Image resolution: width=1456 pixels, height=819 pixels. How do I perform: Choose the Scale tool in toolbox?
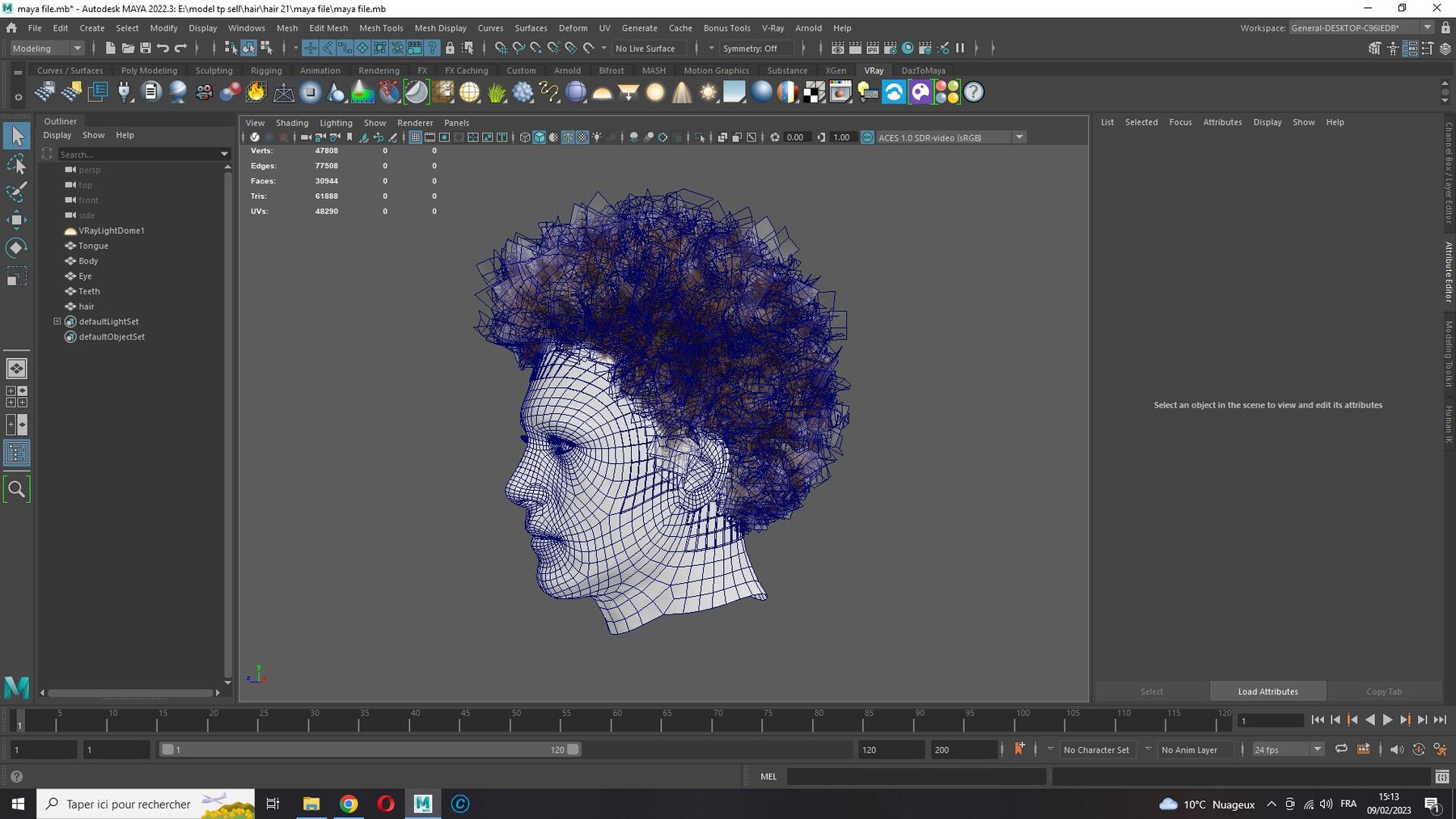(16, 276)
